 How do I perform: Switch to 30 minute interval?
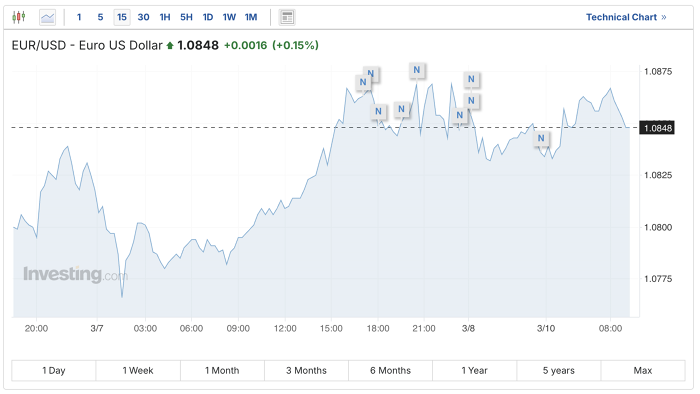(143, 17)
